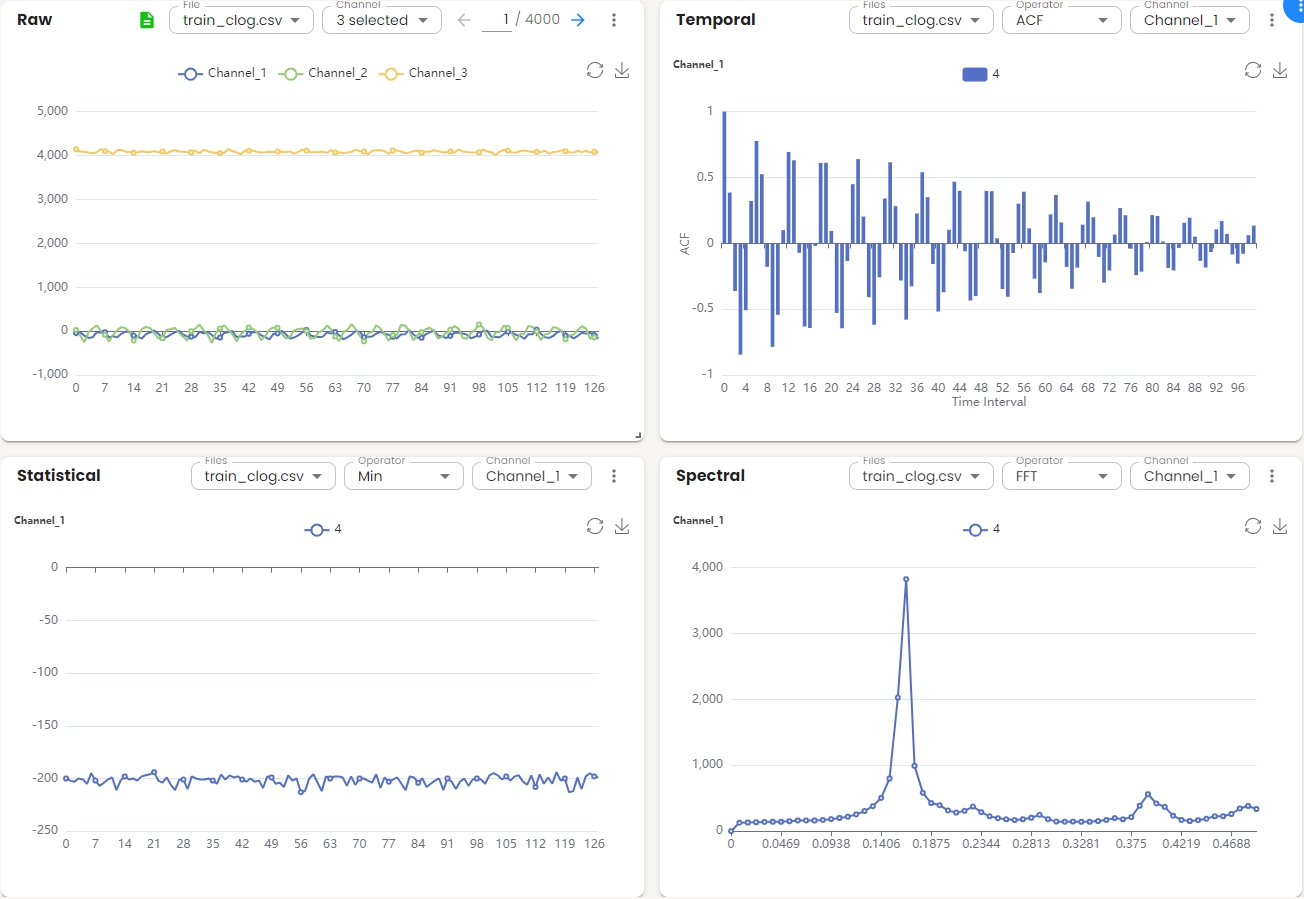Click the sample number input field
The image size is (1304, 899).
(497, 20)
